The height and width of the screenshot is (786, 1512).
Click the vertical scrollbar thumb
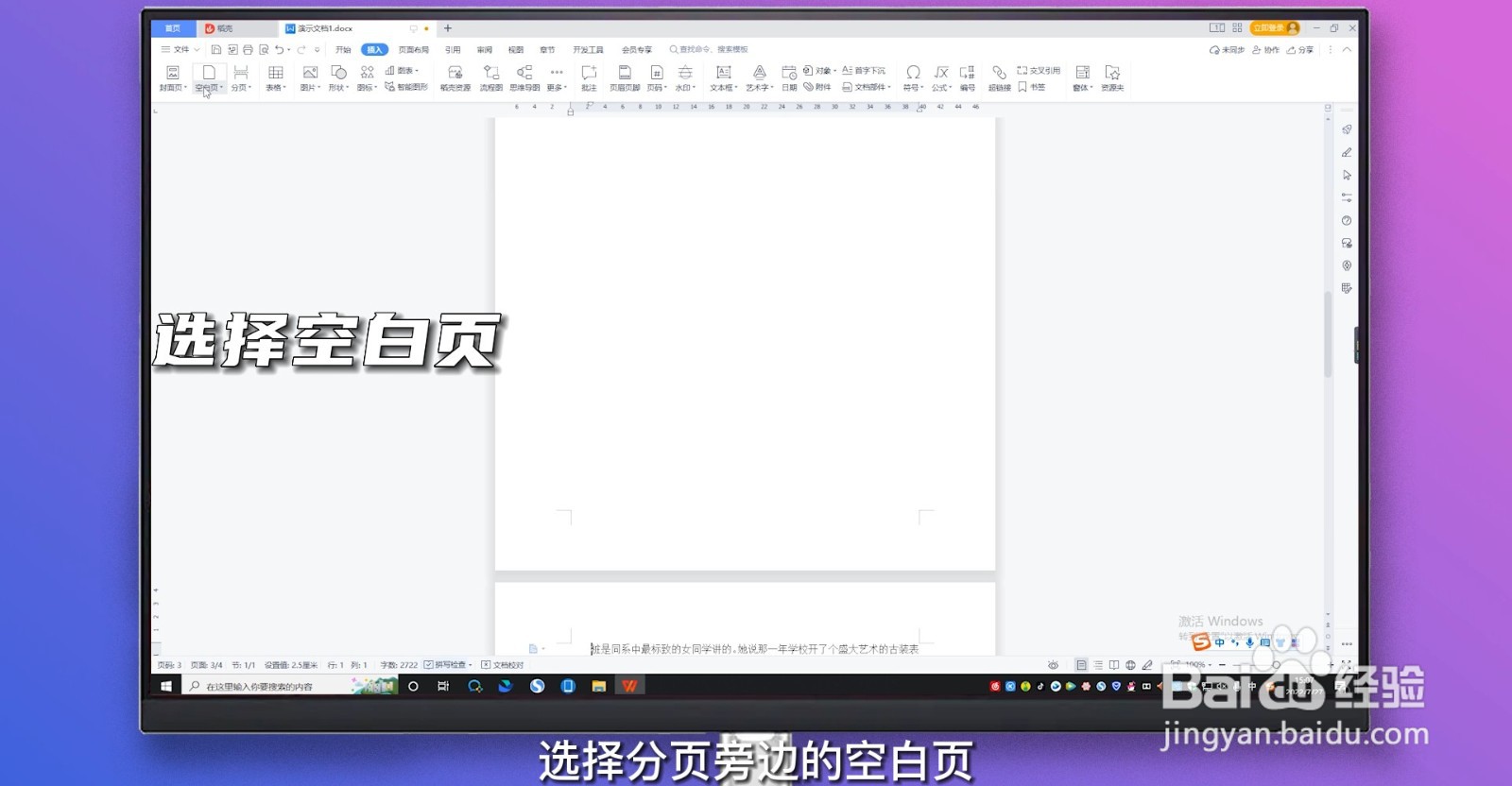point(1328,335)
